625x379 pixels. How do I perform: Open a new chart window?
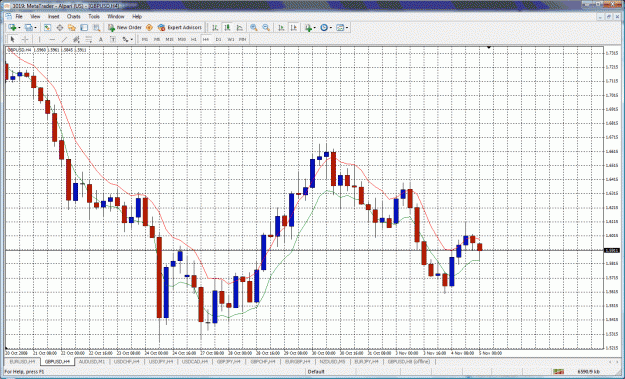pos(12,27)
